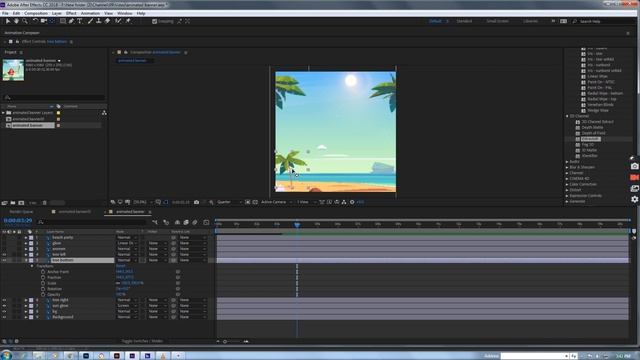Open the Animation menu

point(90,13)
